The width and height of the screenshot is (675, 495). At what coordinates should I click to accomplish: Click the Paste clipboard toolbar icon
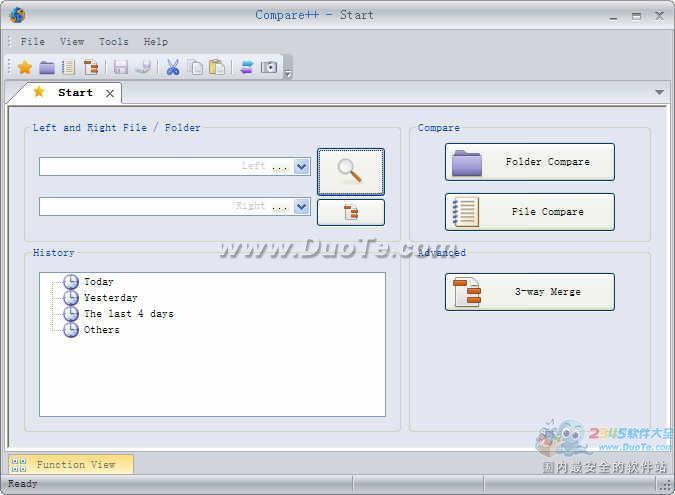point(217,67)
